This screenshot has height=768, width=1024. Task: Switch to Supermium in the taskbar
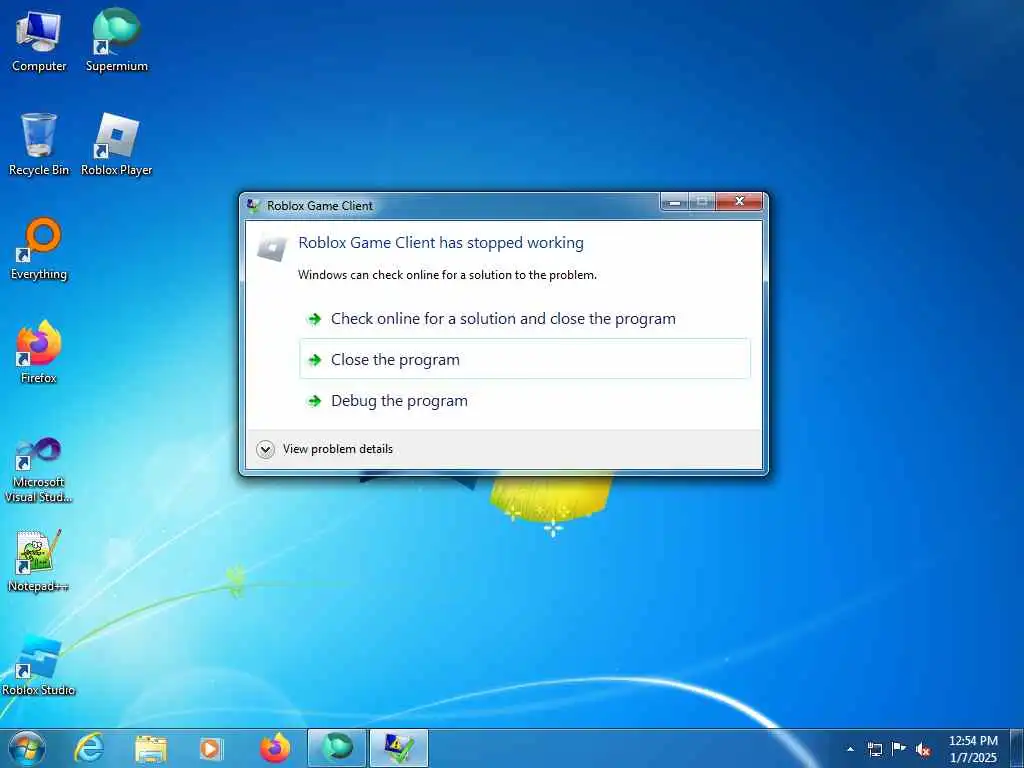336,748
